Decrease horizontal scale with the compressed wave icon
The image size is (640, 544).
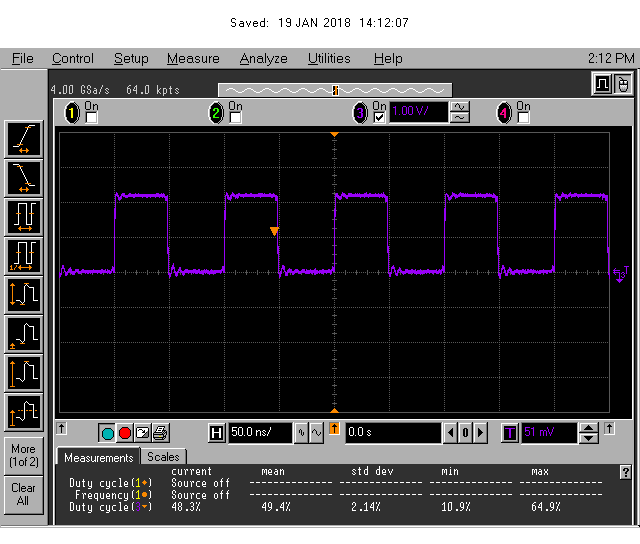coord(301,433)
